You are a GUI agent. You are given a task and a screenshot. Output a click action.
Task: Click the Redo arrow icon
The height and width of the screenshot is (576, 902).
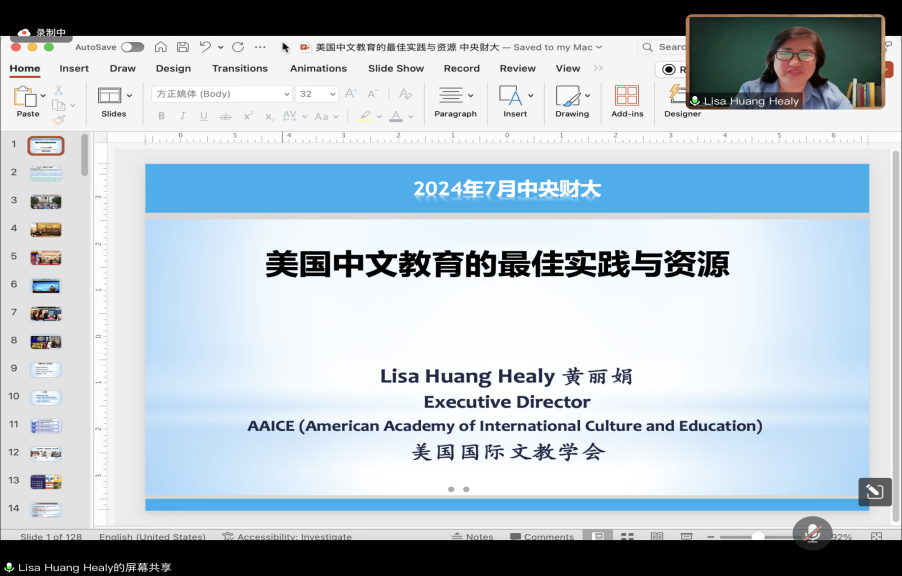238,47
